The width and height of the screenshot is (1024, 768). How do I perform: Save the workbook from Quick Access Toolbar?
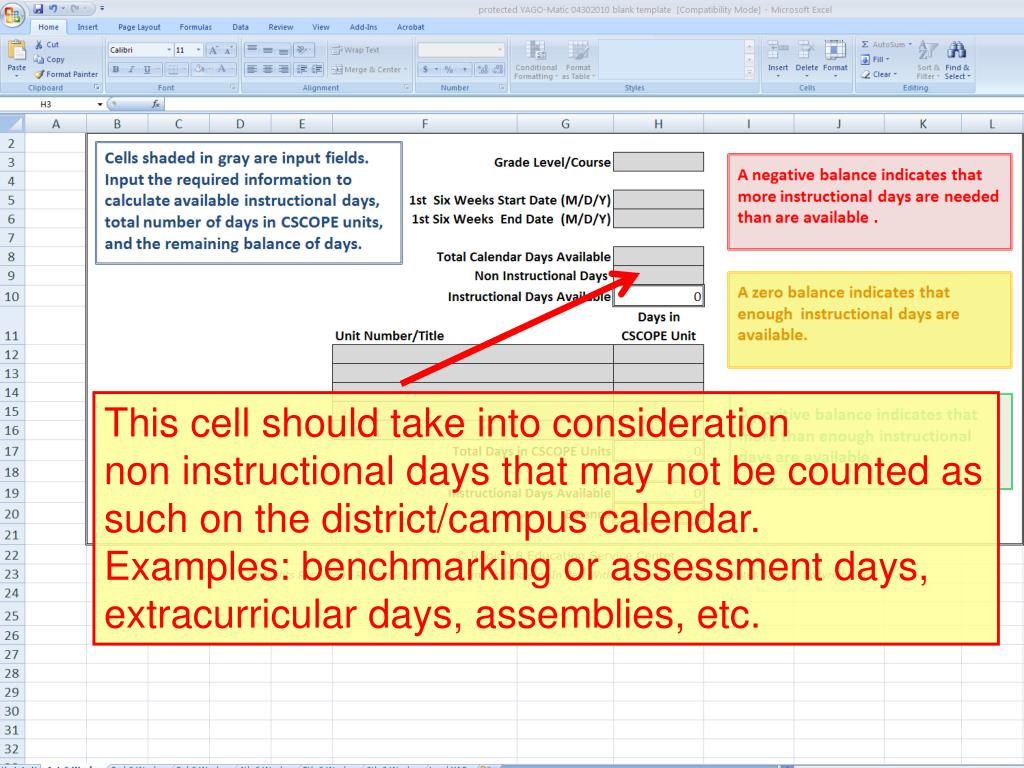coord(38,9)
